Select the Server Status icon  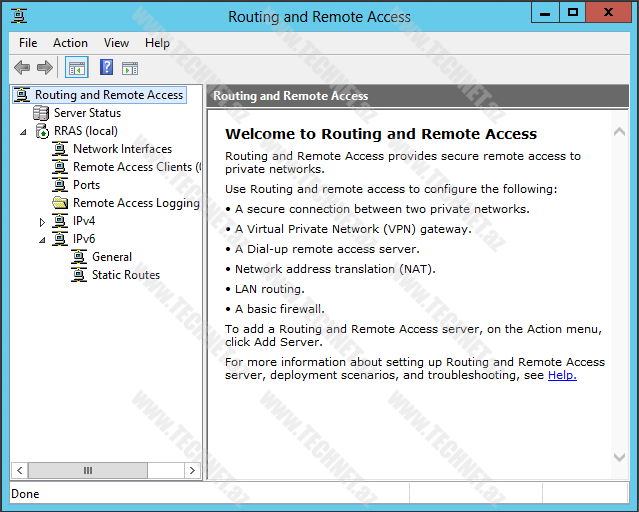click(x=42, y=113)
